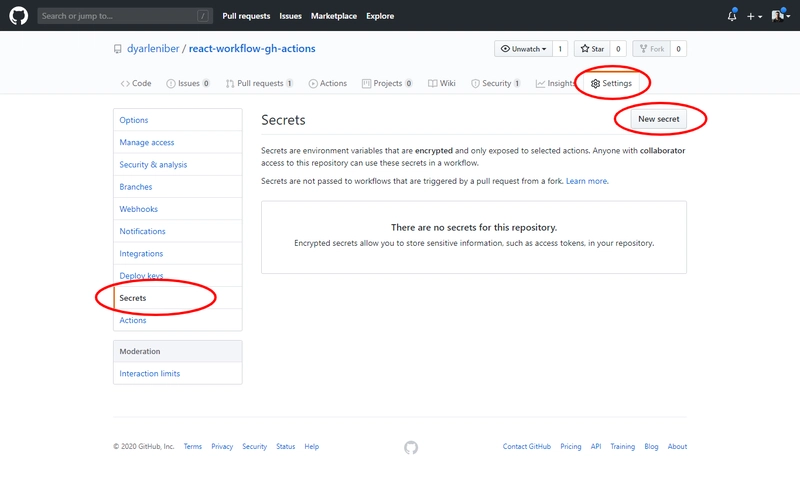
Task: Open the Privacy footer link
Action: [222, 446]
